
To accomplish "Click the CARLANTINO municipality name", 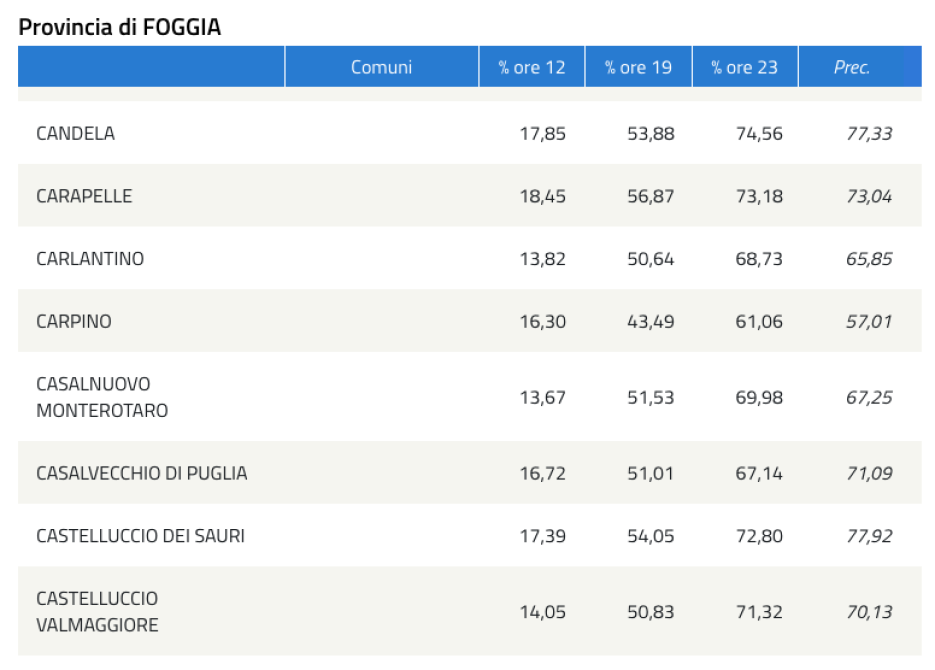I will pyautogui.click(x=90, y=259).
